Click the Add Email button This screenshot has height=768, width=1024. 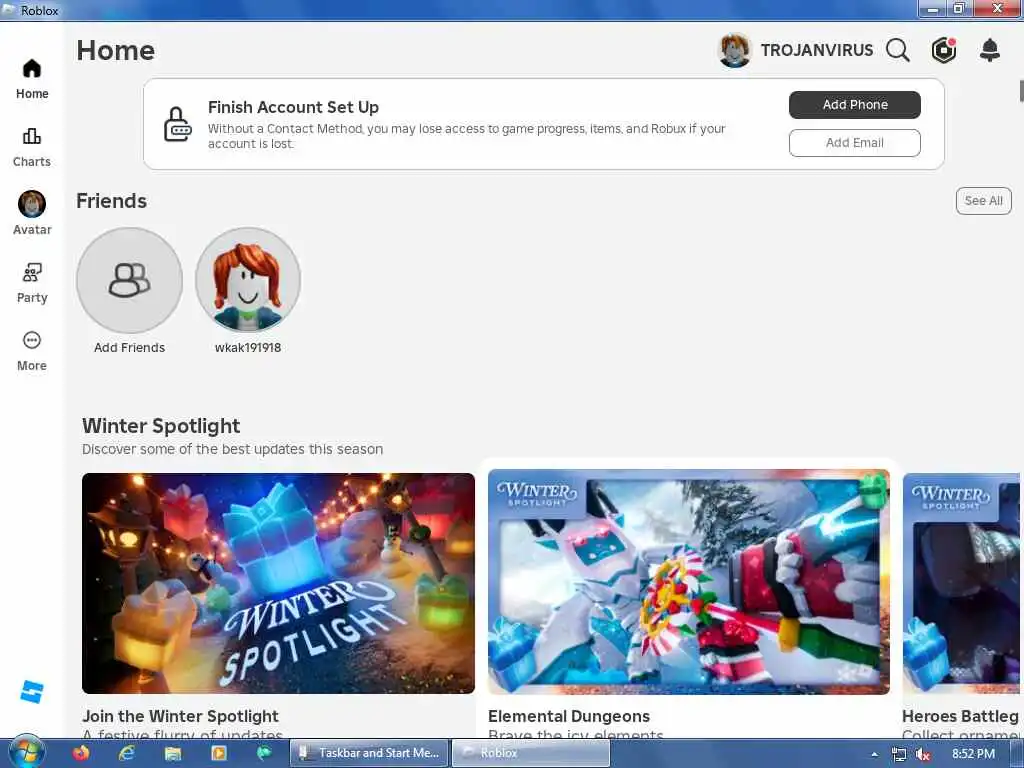(854, 142)
